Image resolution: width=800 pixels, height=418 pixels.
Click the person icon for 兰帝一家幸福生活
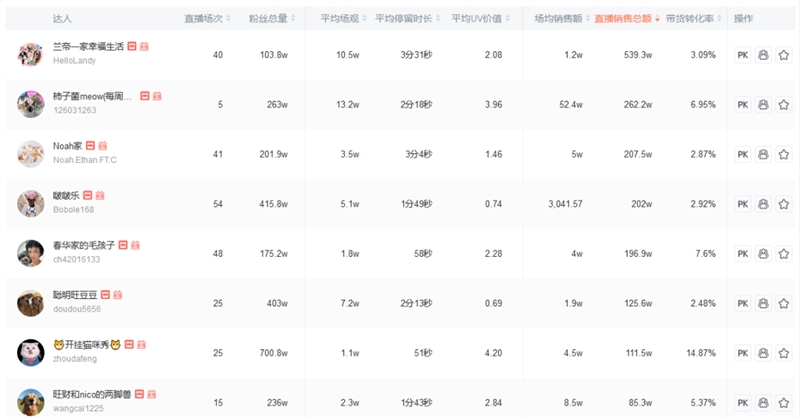click(763, 55)
